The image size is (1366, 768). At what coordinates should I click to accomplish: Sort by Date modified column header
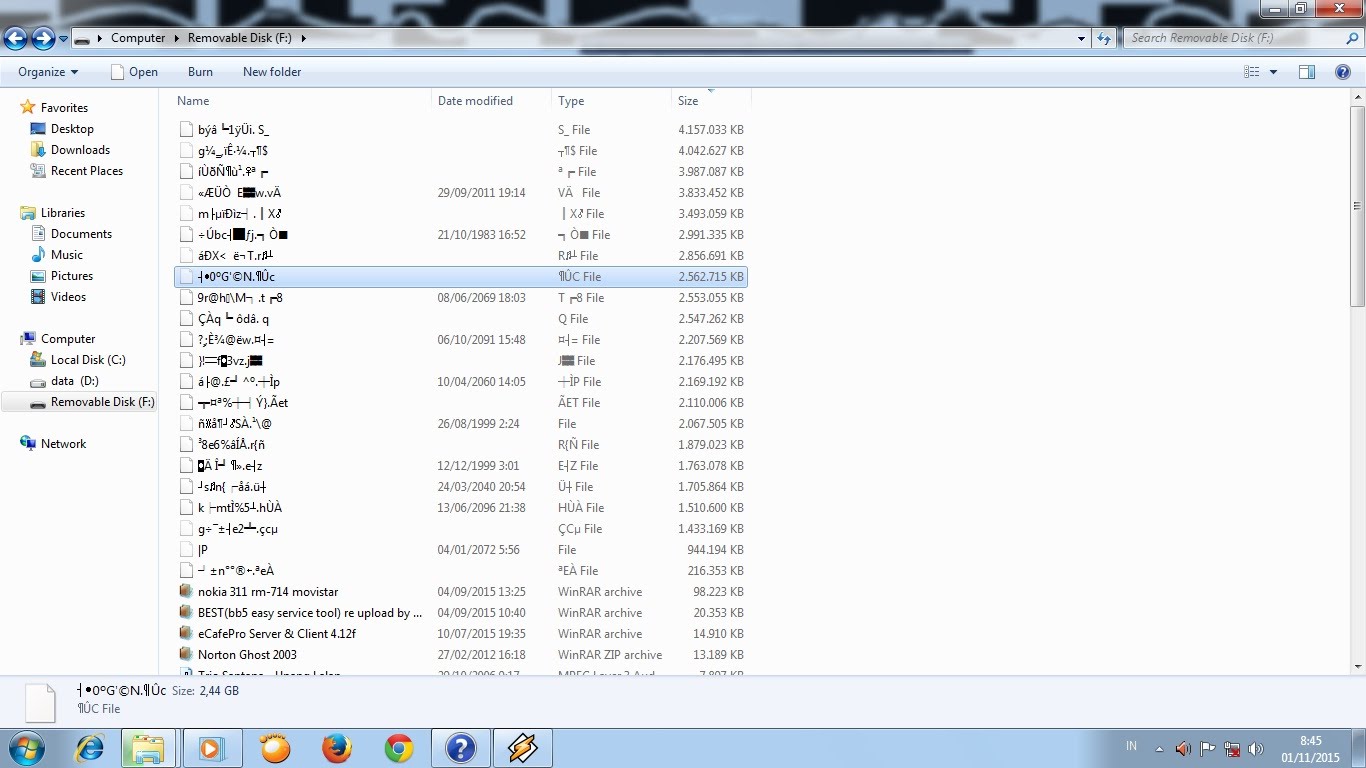(491, 101)
